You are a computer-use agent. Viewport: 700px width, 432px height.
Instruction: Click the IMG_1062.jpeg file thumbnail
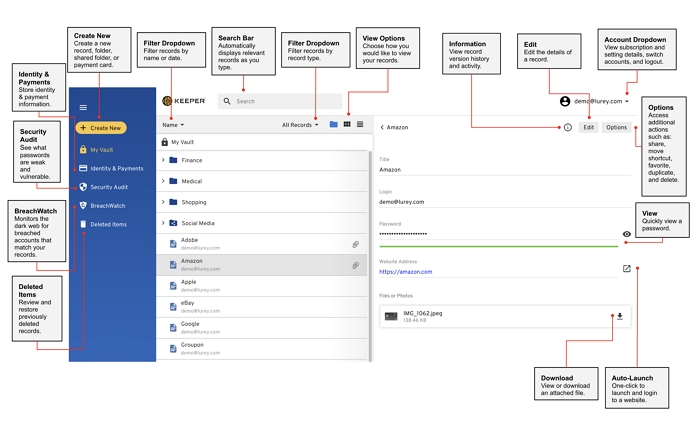[391, 316]
